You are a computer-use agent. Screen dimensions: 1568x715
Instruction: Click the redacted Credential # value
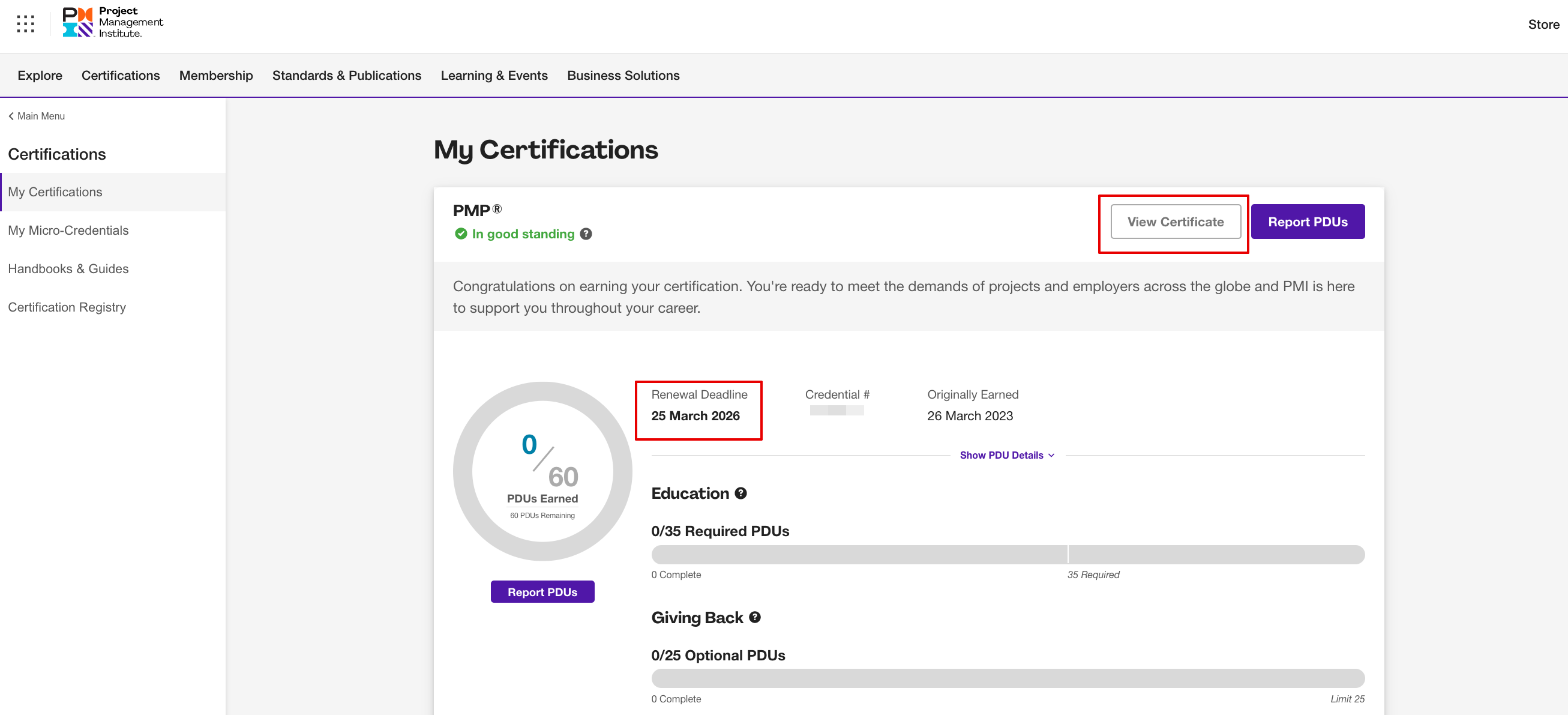pos(837,411)
